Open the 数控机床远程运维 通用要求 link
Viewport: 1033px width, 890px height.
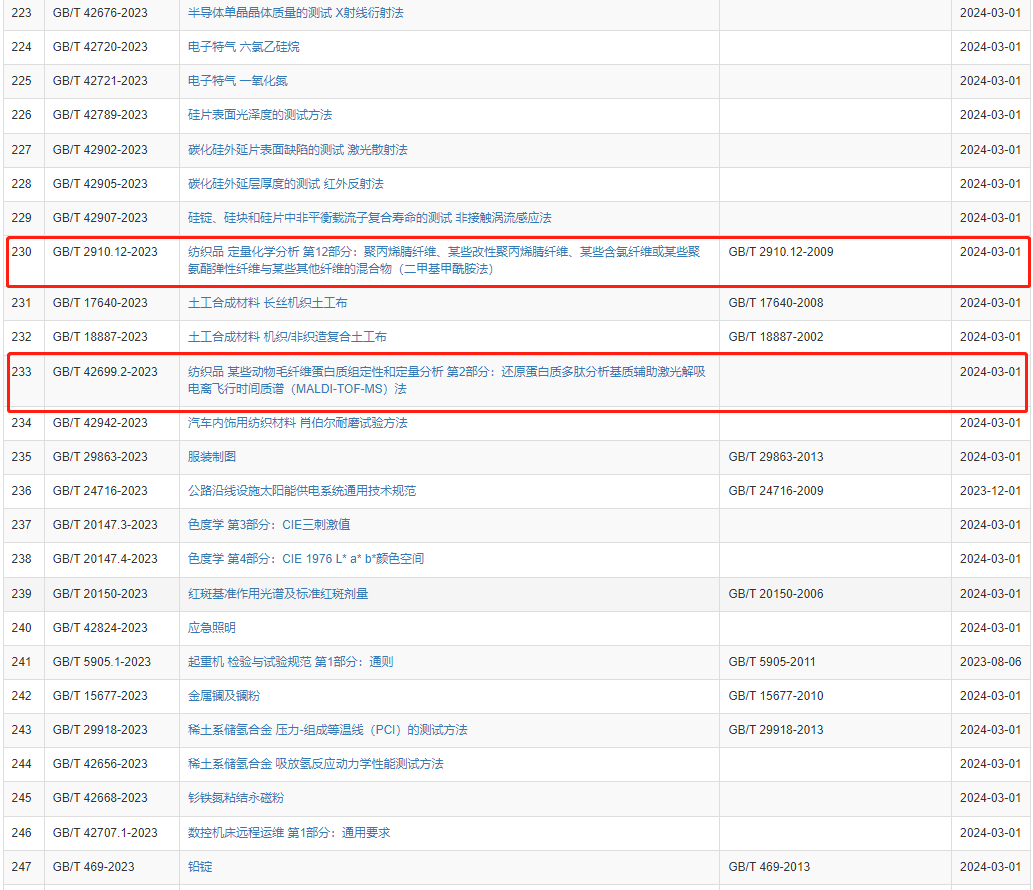click(289, 833)
